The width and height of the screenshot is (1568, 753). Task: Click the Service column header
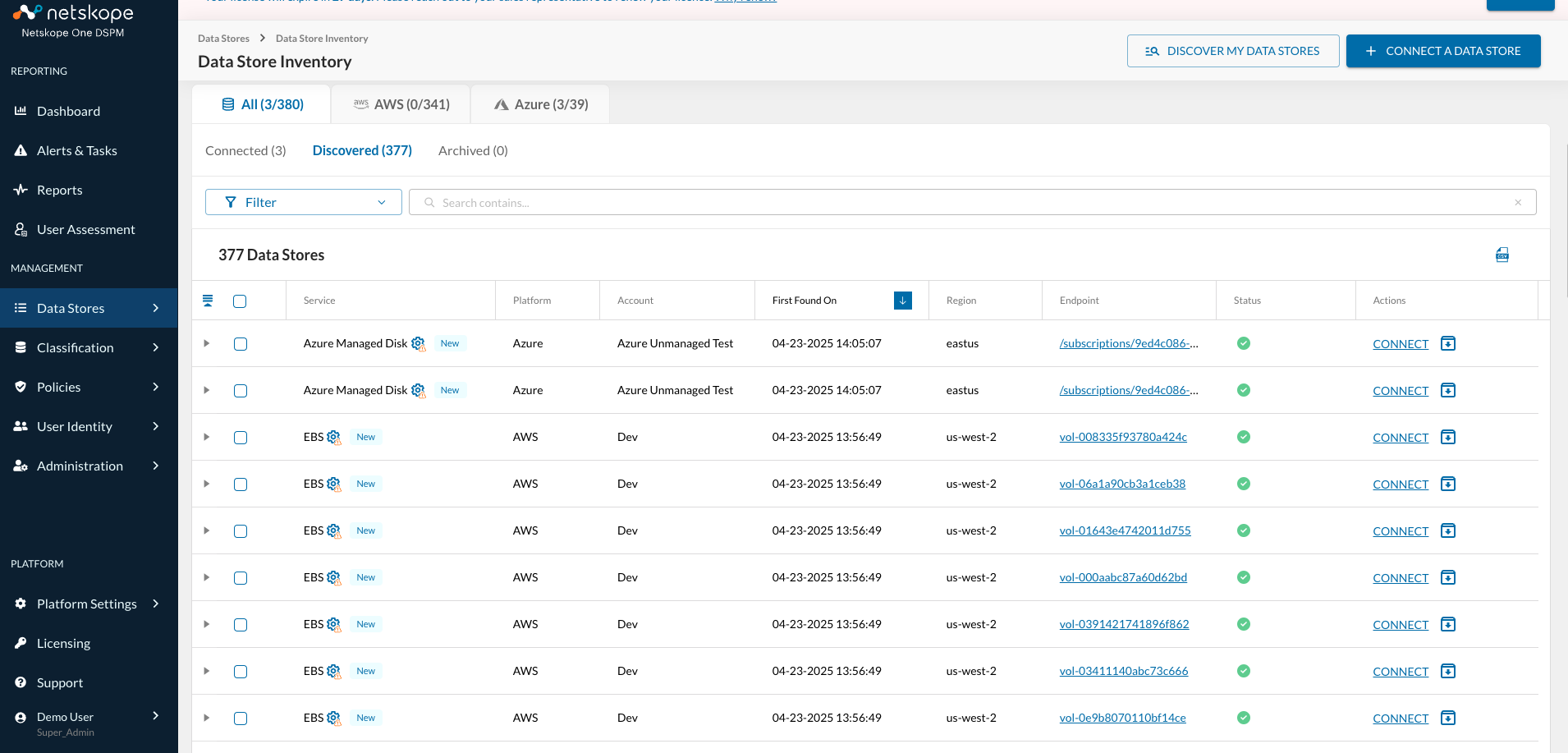(x=319, y=301)
